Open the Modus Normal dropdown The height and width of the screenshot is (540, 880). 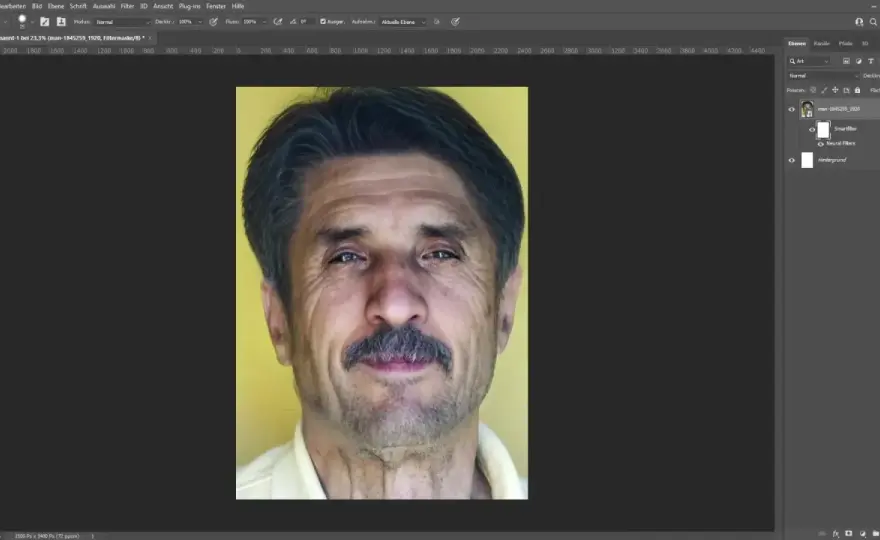point(123,22)
